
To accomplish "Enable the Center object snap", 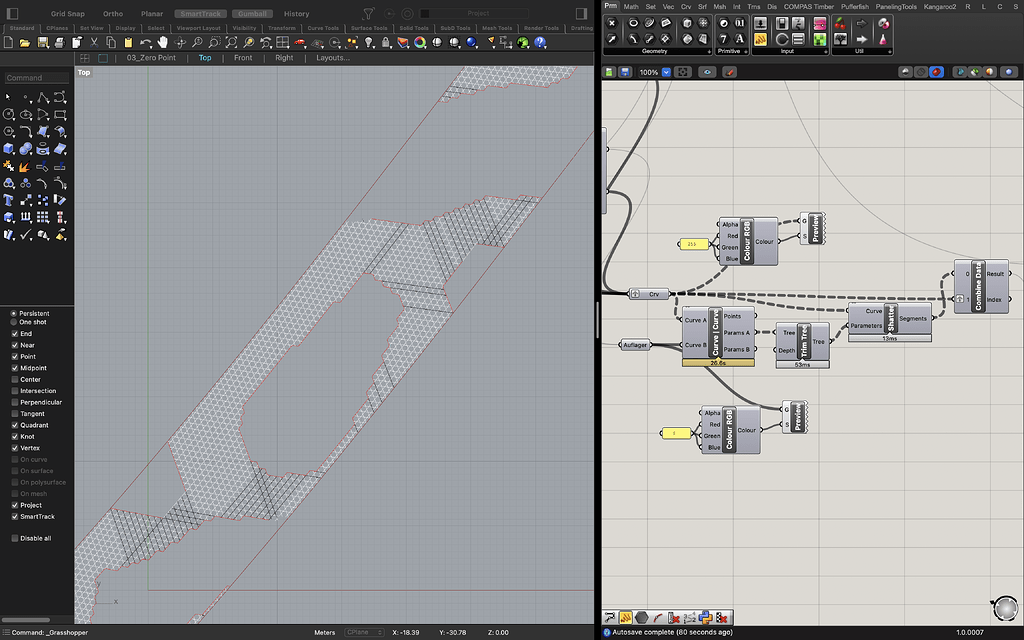I will pyautogui.click(x=15, y=380).
